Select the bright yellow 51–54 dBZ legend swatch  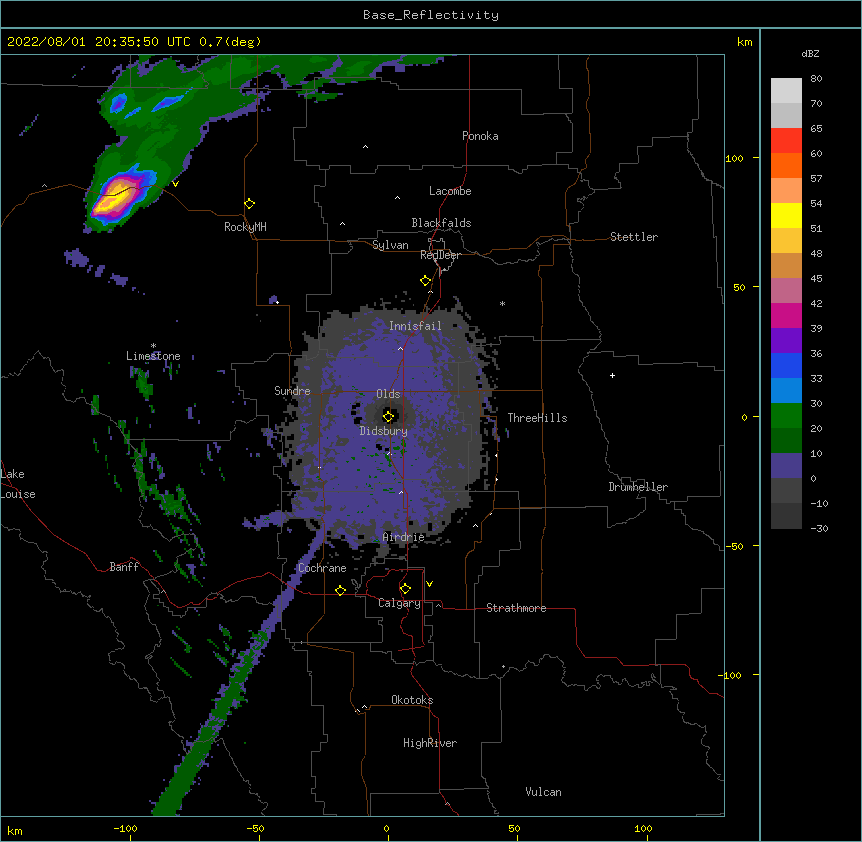coord(786,215)
